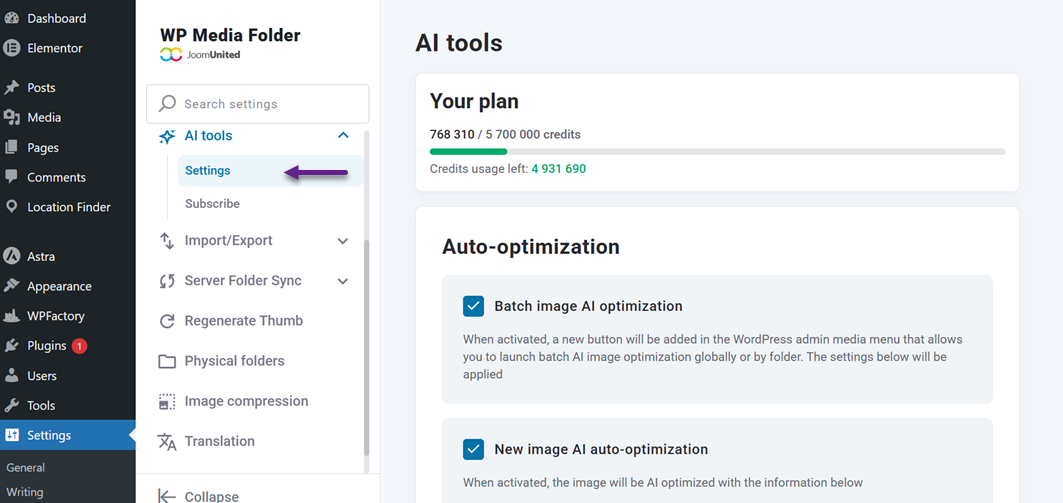This screenshot has width=1063, height=503.
Task: Click the Physical folders folder icon
Action: 167,361
